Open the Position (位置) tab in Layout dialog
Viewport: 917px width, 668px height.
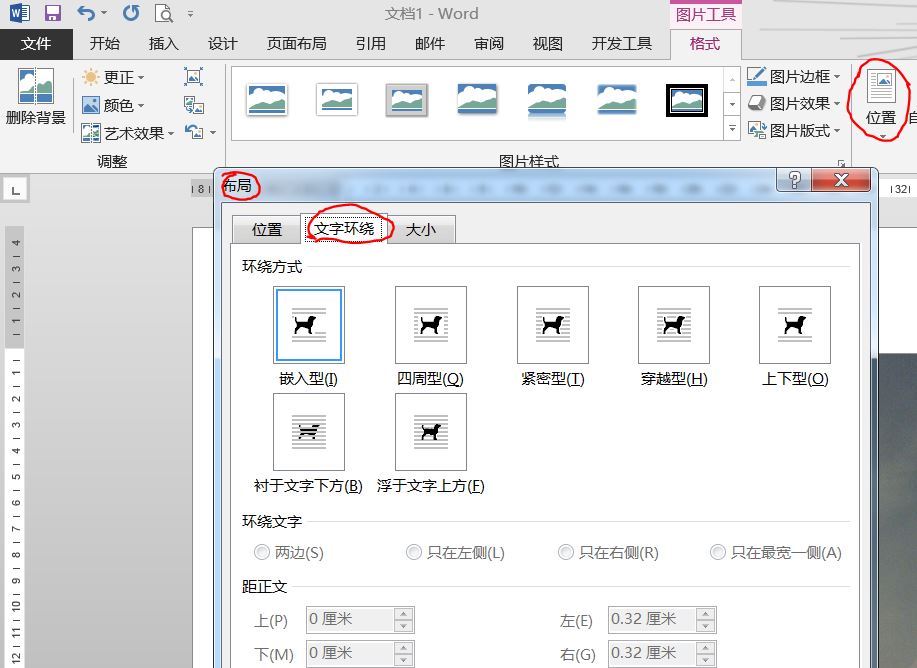267,229
